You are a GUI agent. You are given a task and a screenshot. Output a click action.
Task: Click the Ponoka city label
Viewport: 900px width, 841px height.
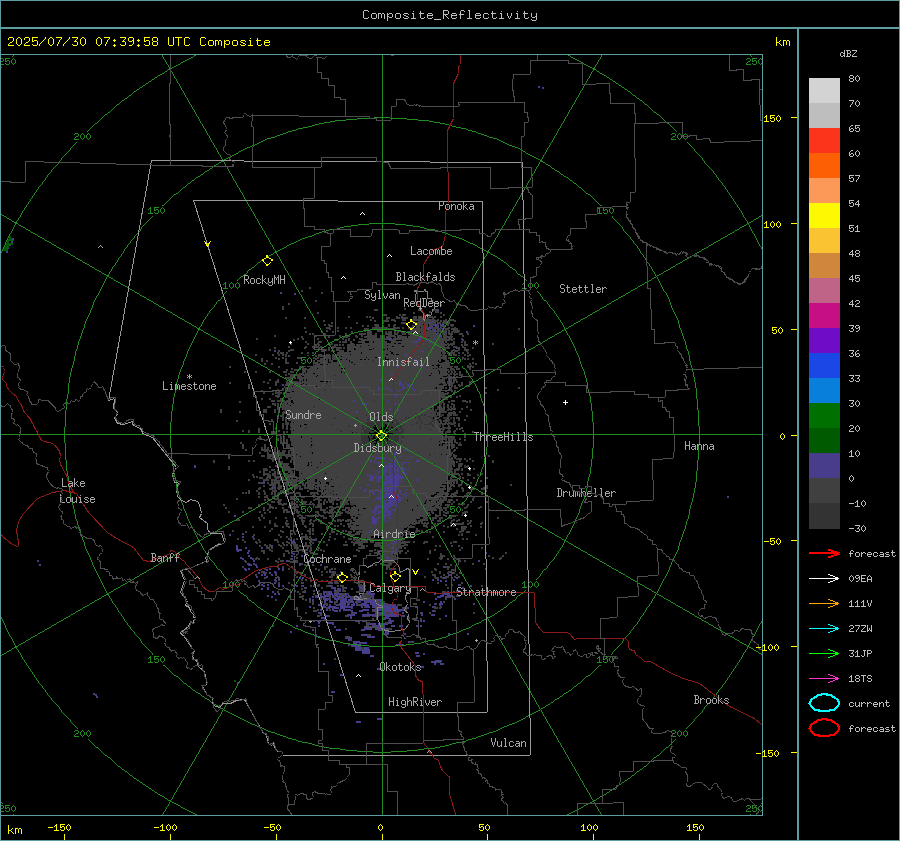(456, 206)
